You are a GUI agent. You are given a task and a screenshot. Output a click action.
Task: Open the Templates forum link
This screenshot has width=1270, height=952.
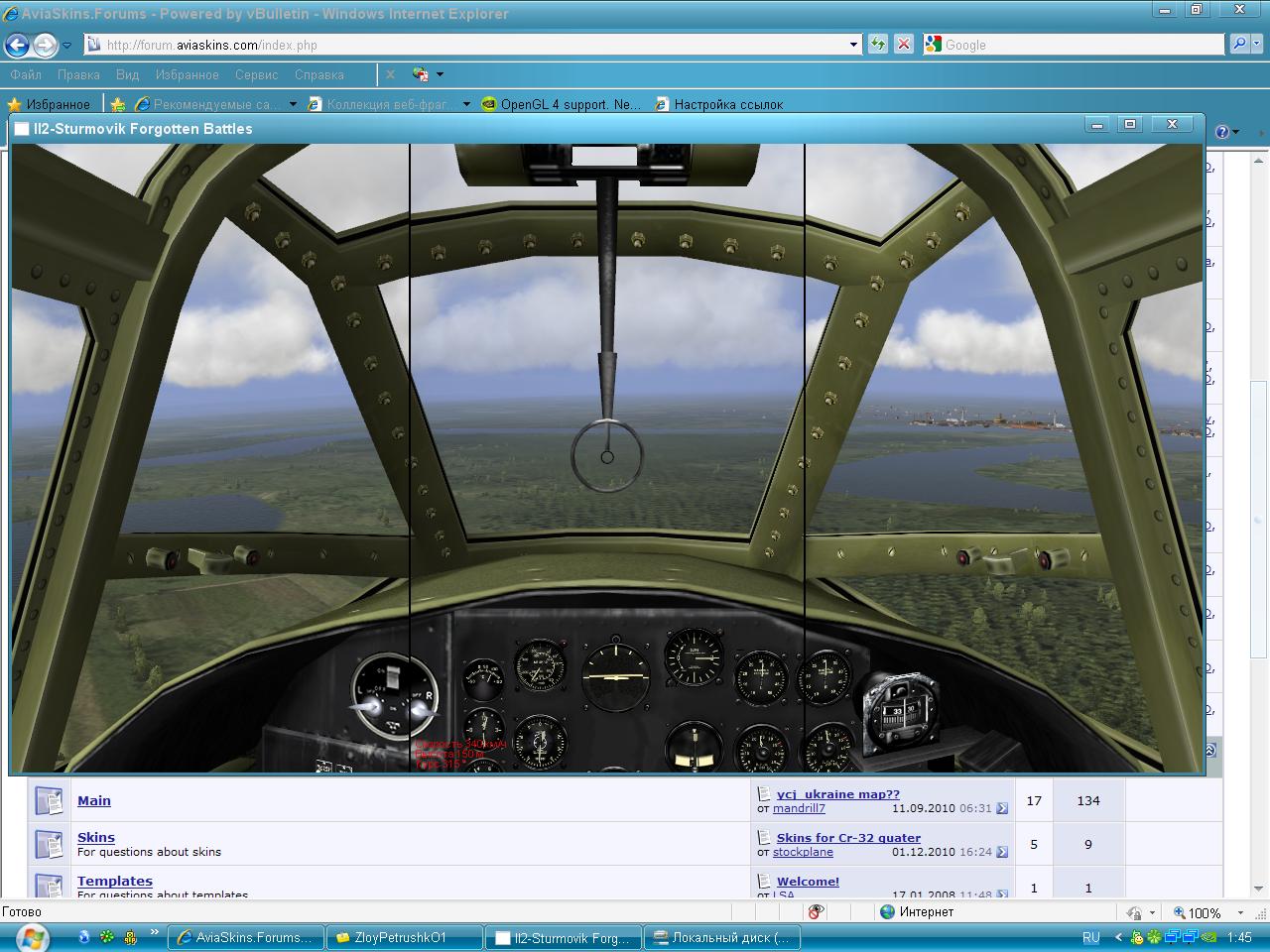[x=115, y=881]
